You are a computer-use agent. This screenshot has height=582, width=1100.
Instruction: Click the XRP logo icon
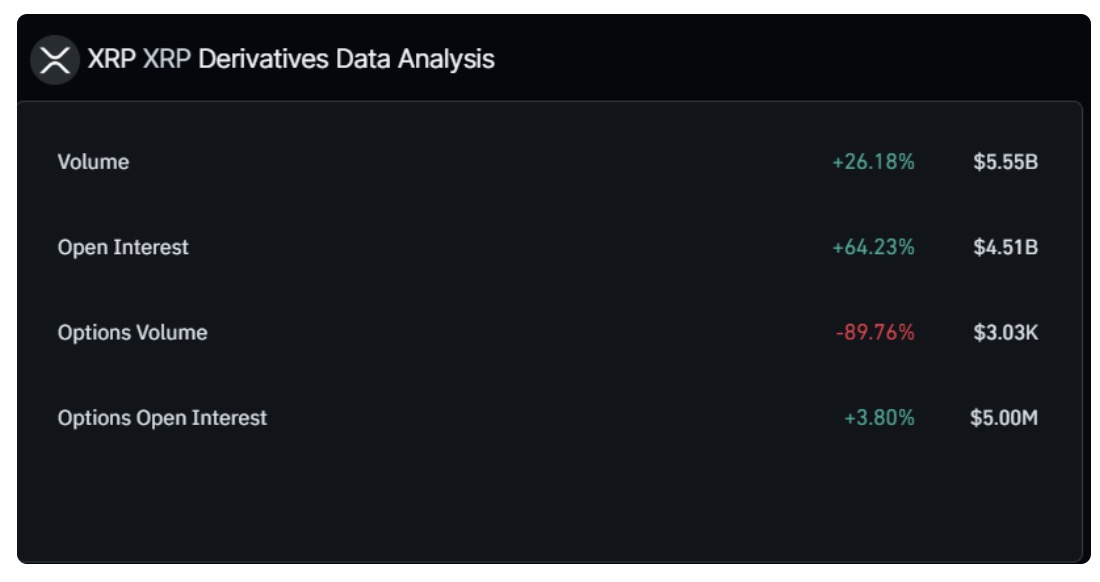[55, 60]
